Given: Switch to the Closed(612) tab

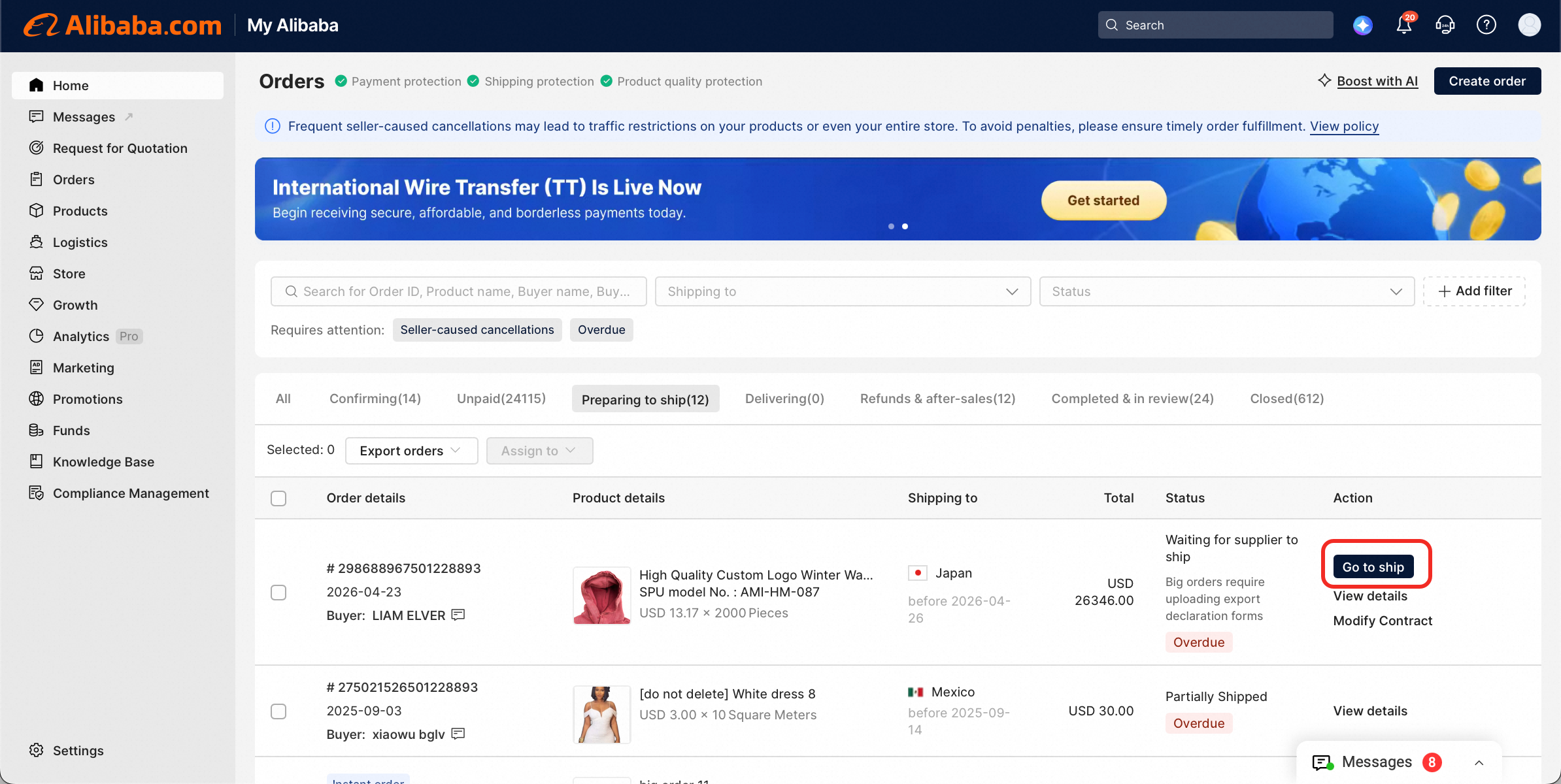Looking at the screenshot, I should pos(1287,399).
